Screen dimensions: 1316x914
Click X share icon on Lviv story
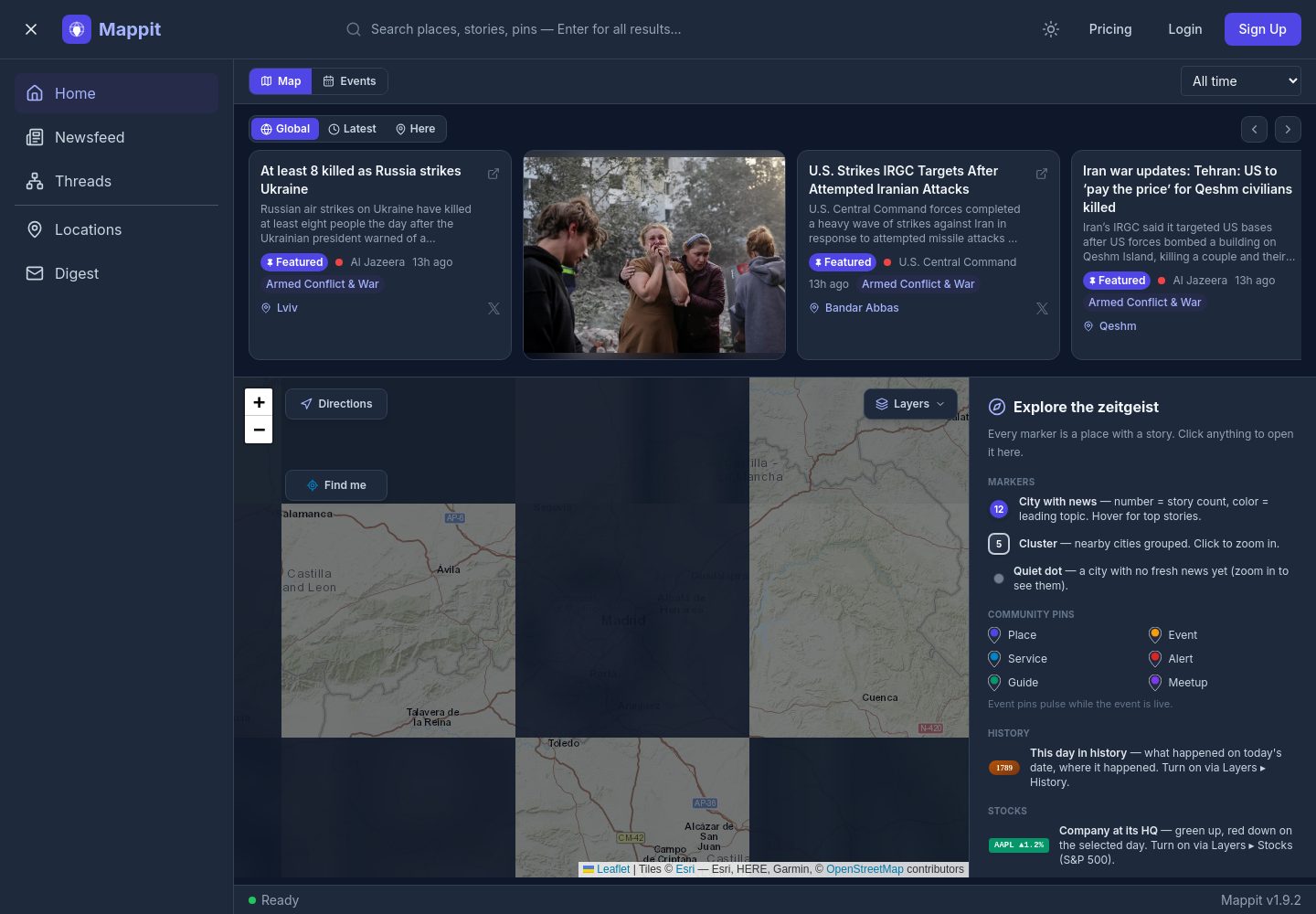493,308
